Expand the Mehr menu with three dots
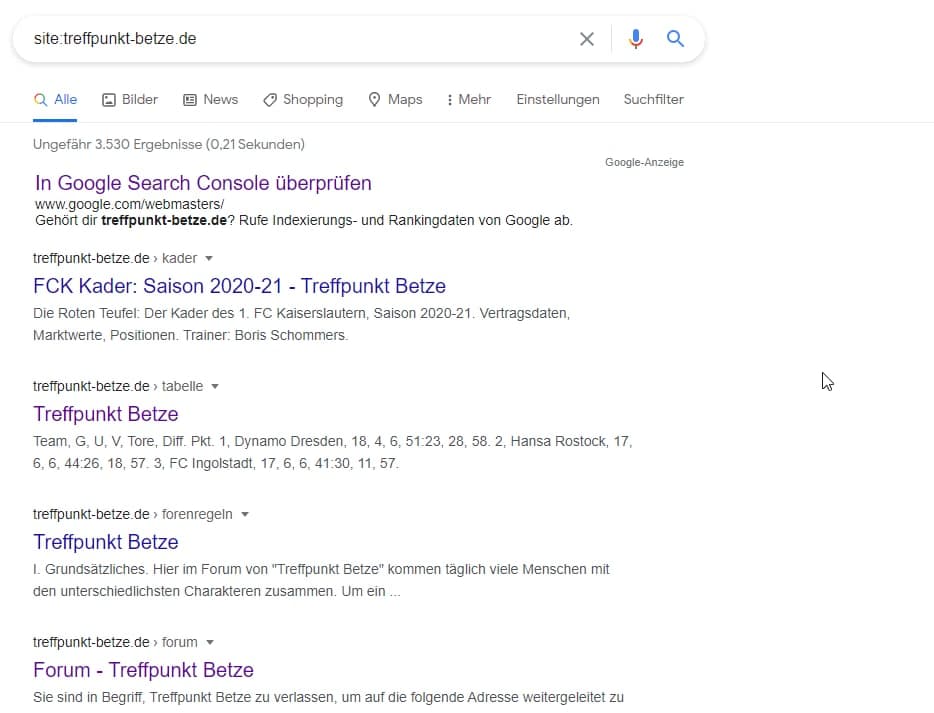The image size is (934, 713). 468,99
